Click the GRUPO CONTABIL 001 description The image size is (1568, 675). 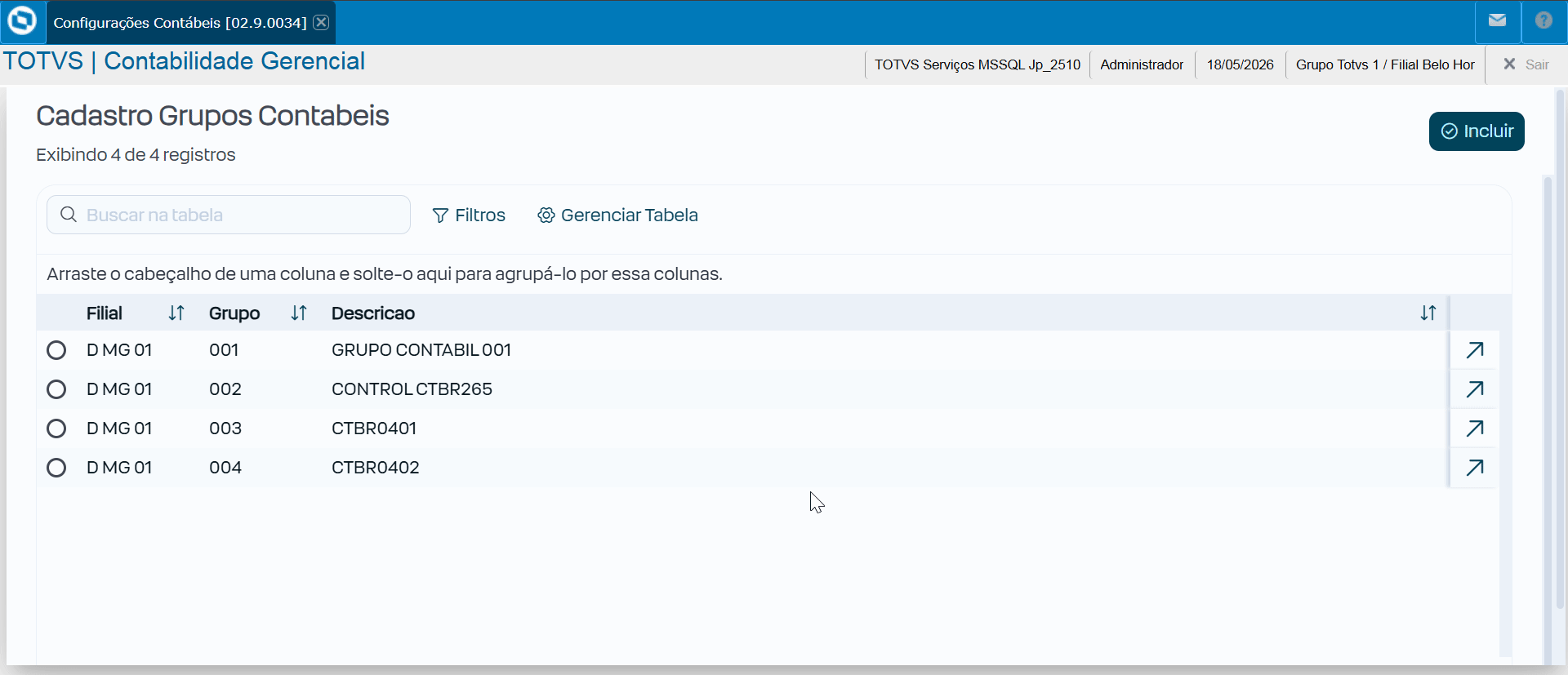(x=421, y=350)
